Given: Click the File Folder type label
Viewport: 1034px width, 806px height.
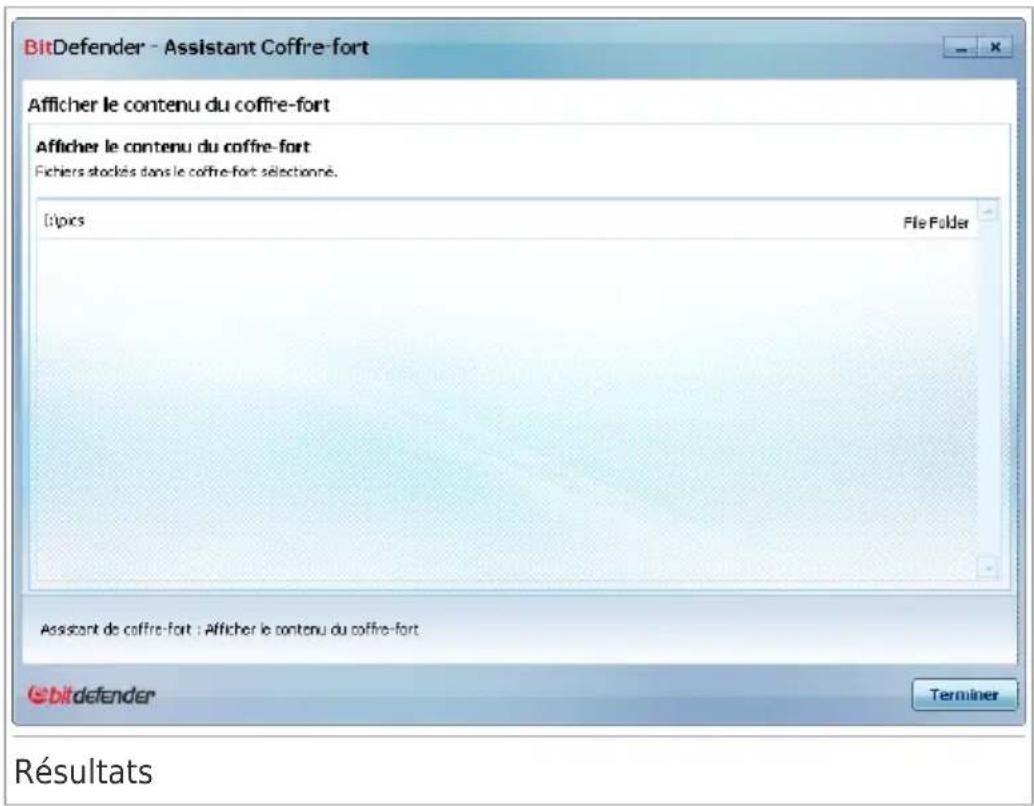Looking at the screenshot, I should click(x=935, y=223).
